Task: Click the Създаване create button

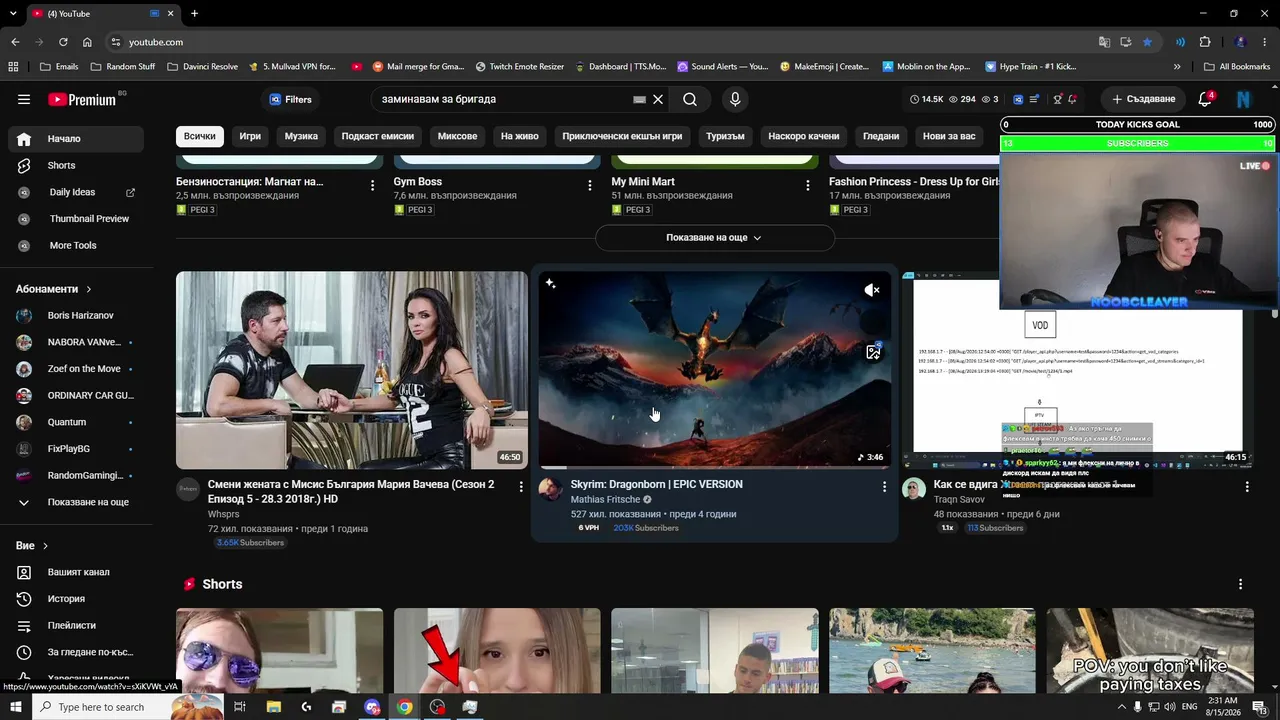Action: point(1143,99)
